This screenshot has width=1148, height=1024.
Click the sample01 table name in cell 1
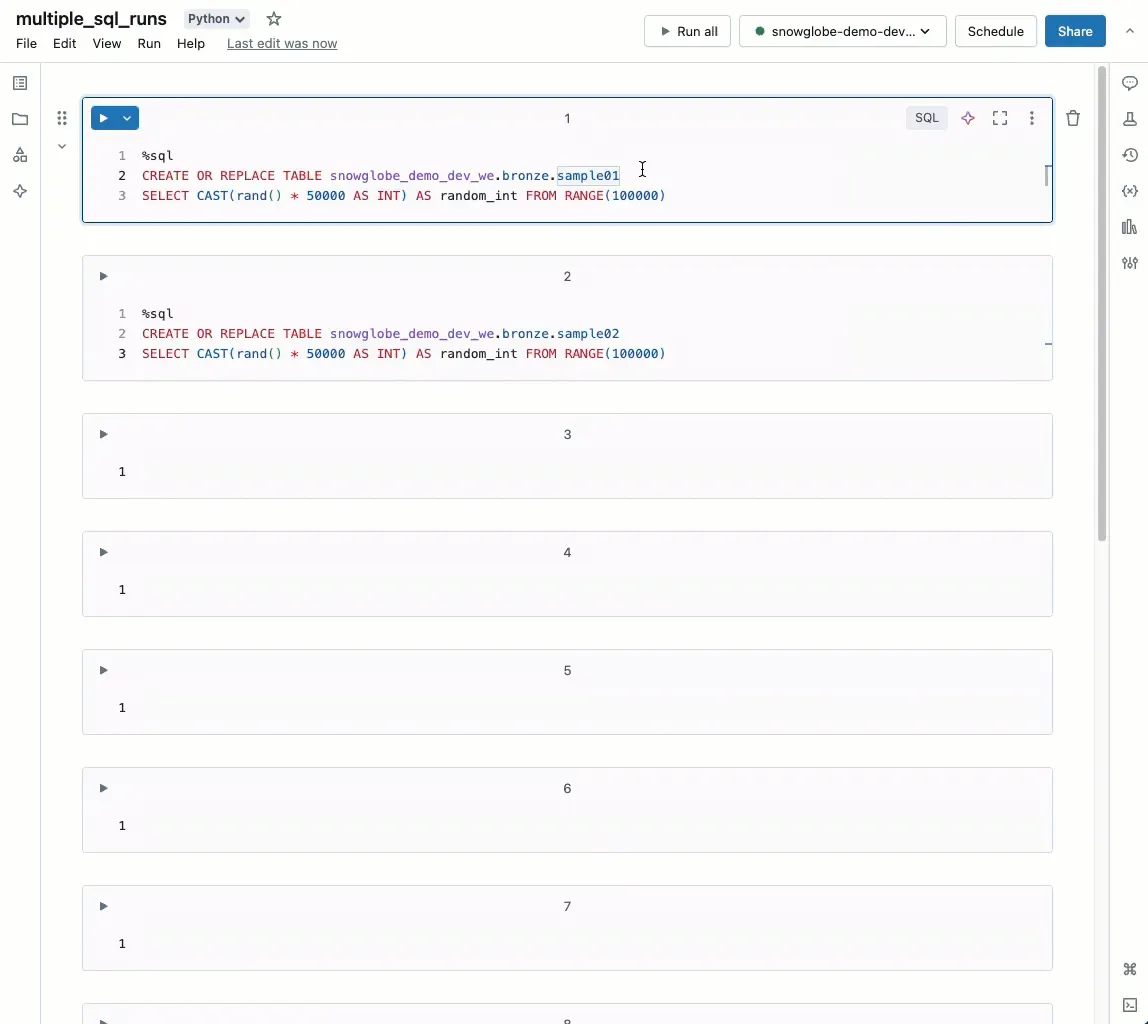(588, 176)
